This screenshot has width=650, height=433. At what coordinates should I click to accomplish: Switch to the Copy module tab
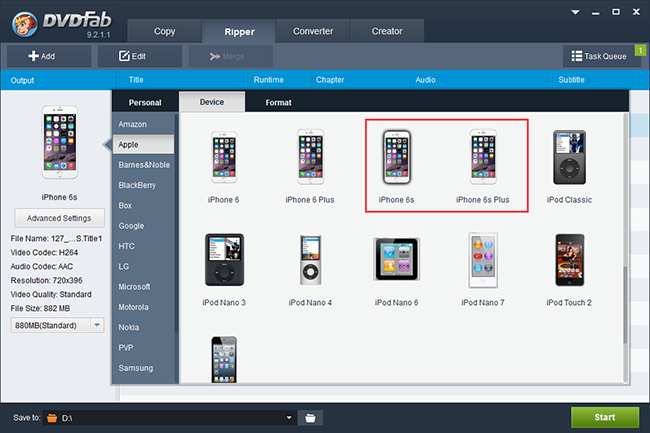pyautogui.click(x=165, y=31)
